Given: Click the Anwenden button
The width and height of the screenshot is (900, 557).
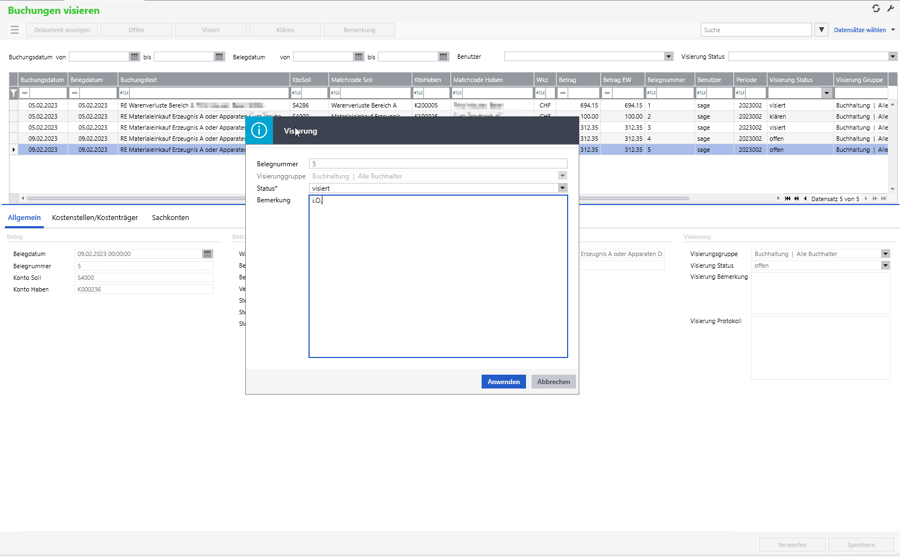Looking at the screenshot, I should 503,381.
